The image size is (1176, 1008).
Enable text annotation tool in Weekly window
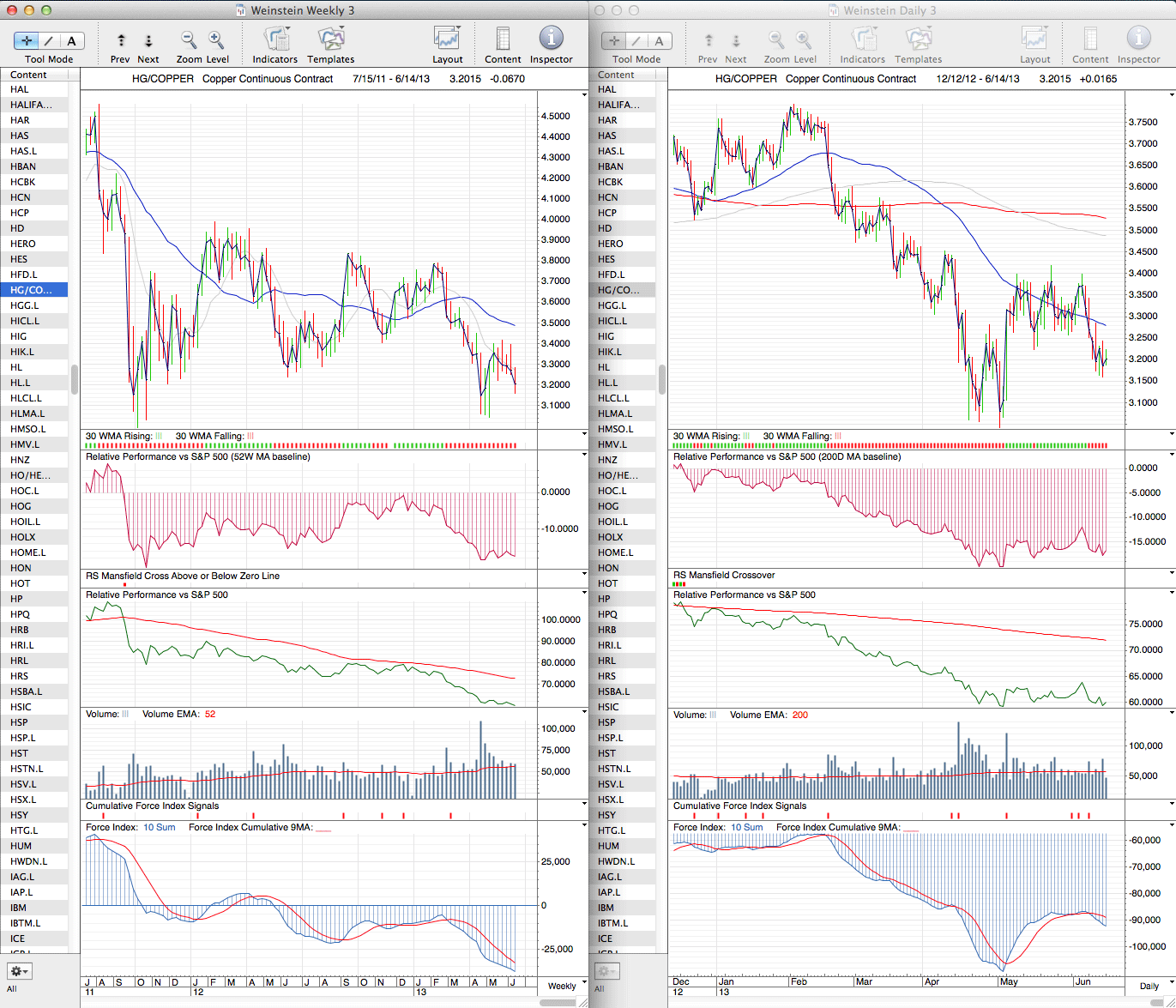tap(71, 41)
